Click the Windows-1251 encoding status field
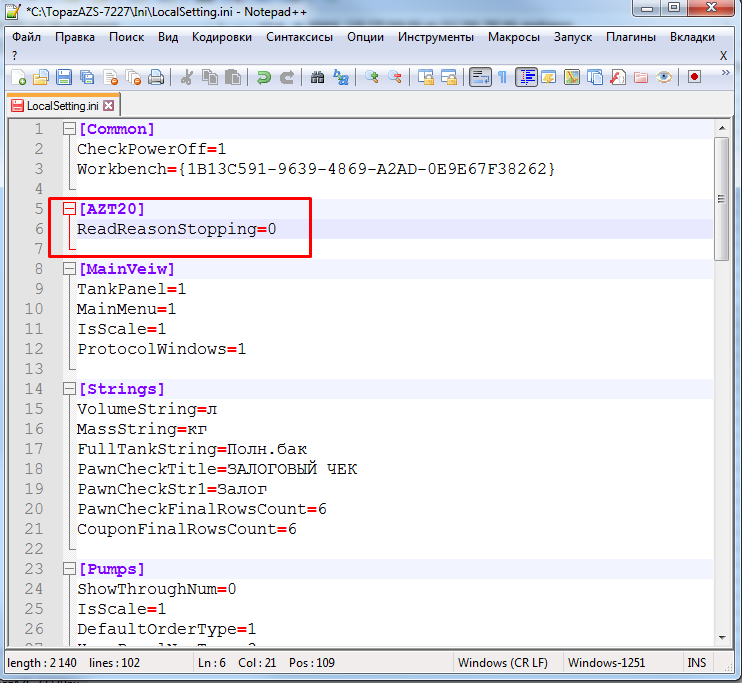Screen dimensions: 742x683 pyautogui.click(x=606, y=663)
